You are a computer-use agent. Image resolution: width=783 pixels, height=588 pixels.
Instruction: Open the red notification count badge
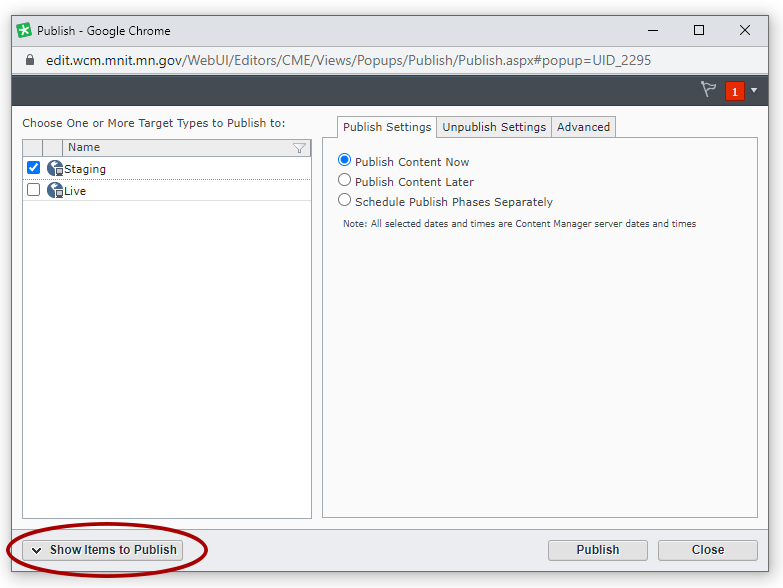735,91
